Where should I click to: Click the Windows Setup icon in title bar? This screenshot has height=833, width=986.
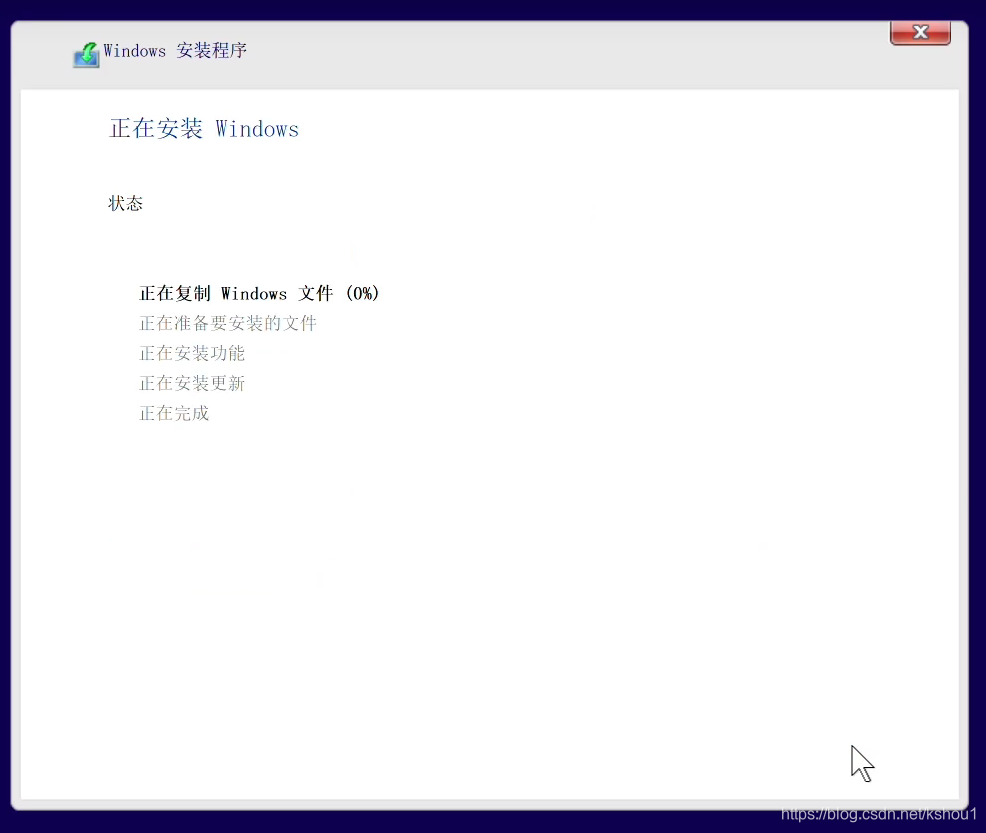tap(86, 54)
